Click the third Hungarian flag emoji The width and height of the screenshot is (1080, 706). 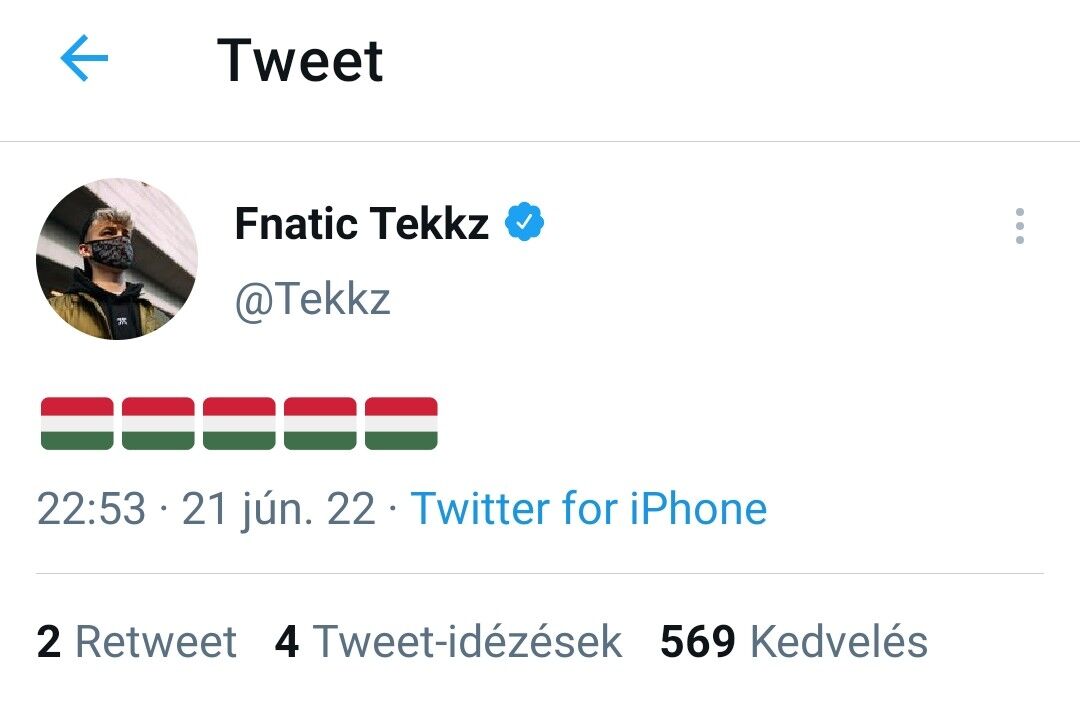(239, 423)
